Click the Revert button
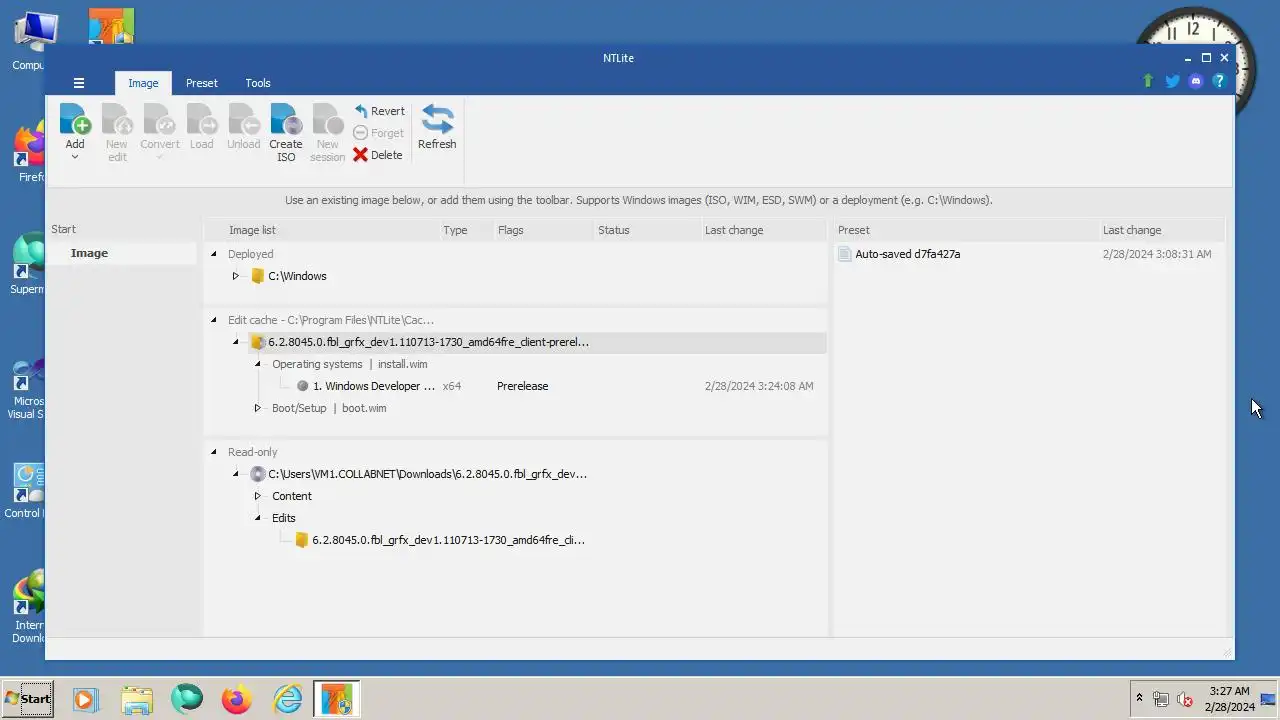The height and width of the screenshot is (720, 1280). point(380,111)
